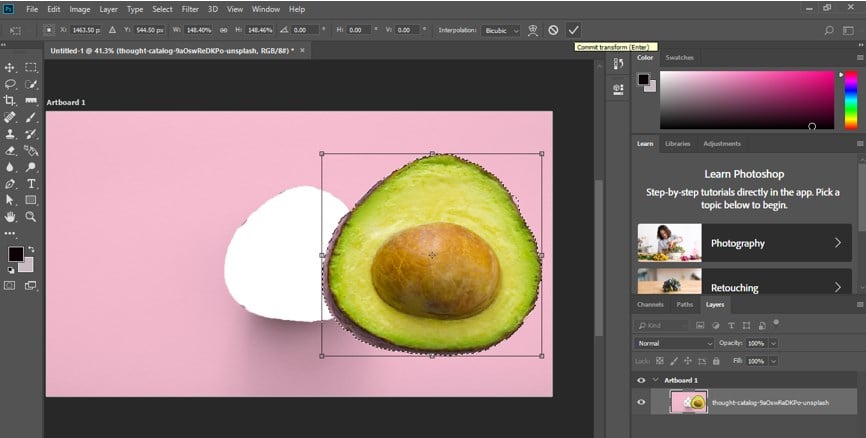The image size is (866, 438).
Task: Select the Eraser tool
Action: (10, 150)
